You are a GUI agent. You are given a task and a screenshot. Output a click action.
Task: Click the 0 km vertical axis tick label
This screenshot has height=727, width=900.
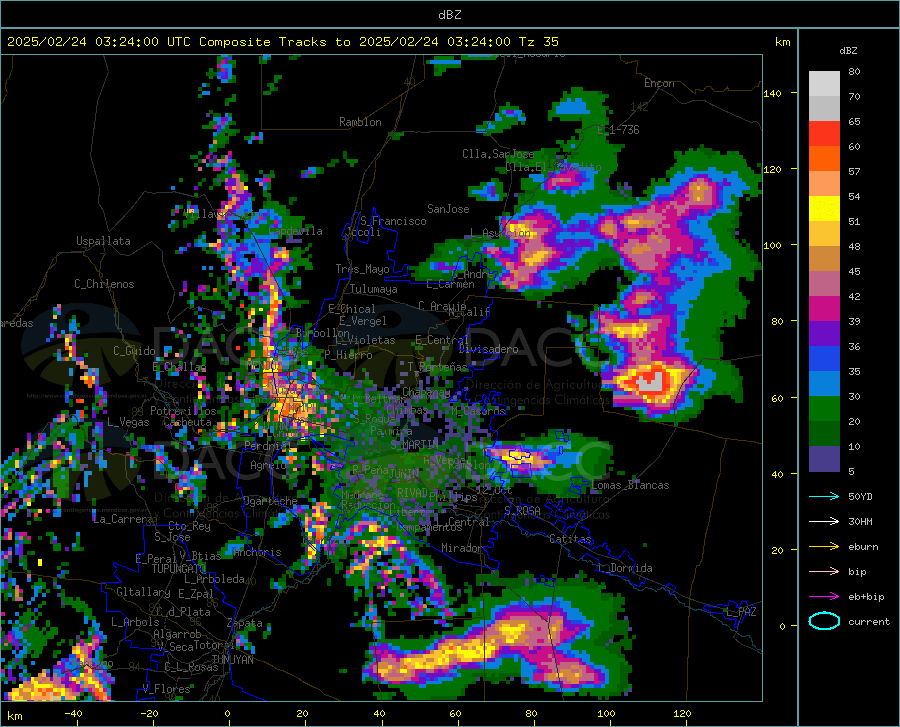pyautogui.click(x=782, y=626)
